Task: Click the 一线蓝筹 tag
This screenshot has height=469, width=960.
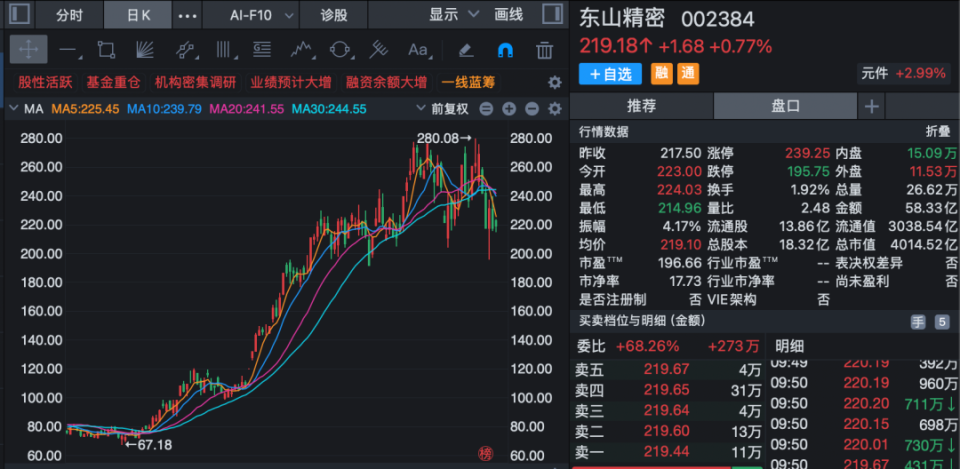Action: tap(468, 82)
